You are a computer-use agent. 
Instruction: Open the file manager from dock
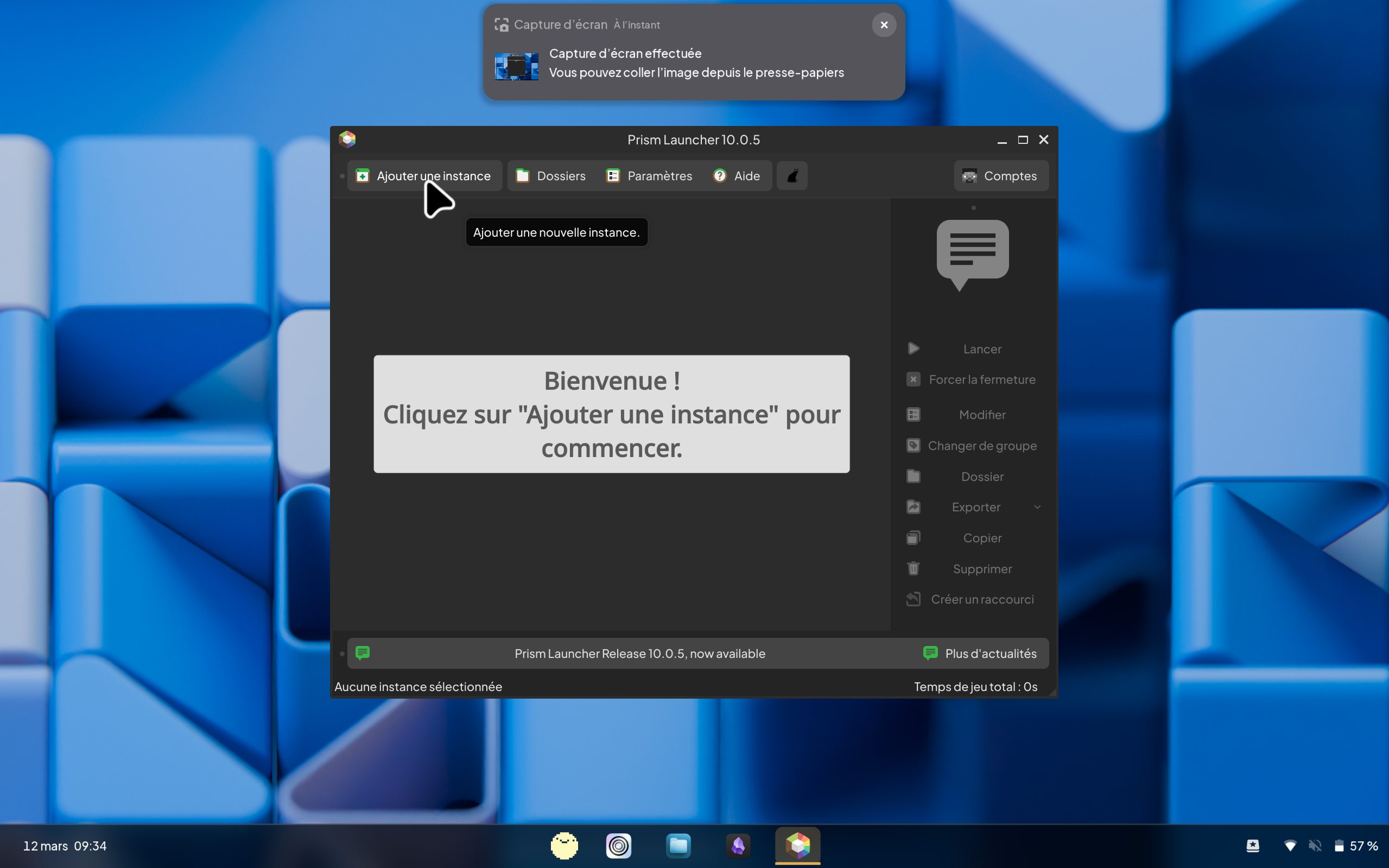(x=678, y=846)
